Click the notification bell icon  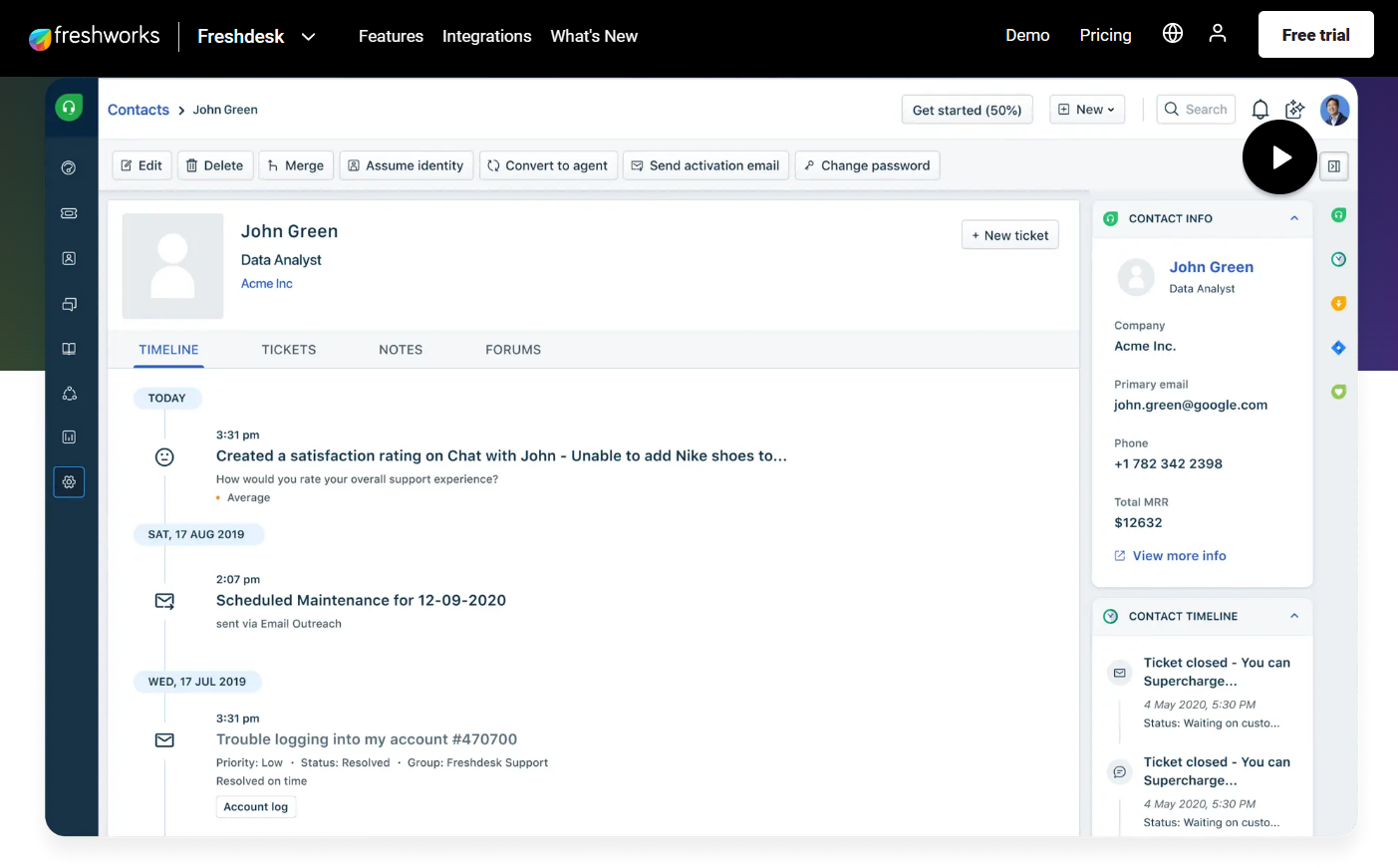pyautogui.click(x=1259, y=110)
